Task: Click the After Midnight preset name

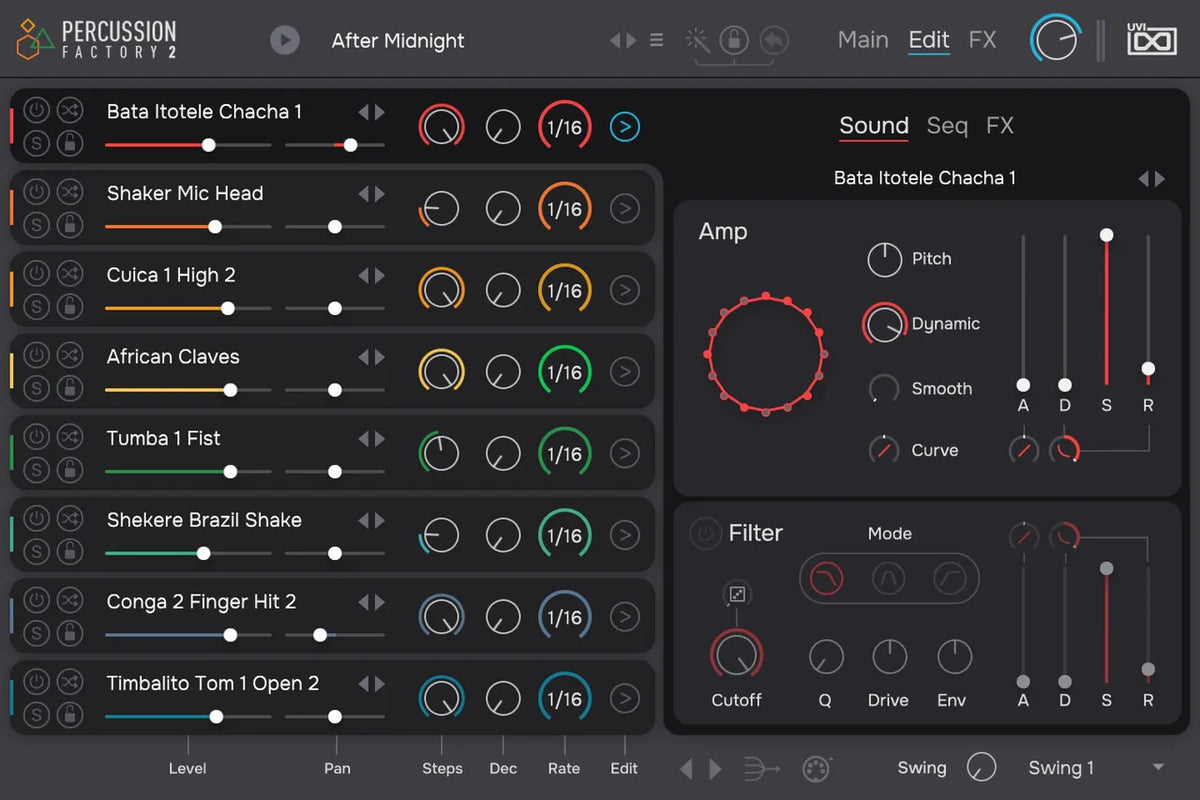Action: coord(398,41)
